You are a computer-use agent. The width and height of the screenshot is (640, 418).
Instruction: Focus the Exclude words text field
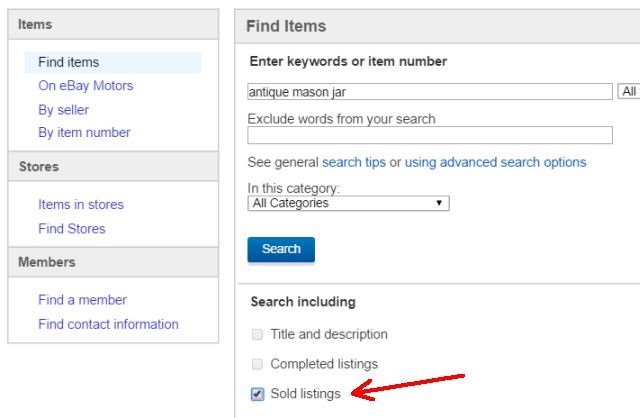click(x=430, y=135)
